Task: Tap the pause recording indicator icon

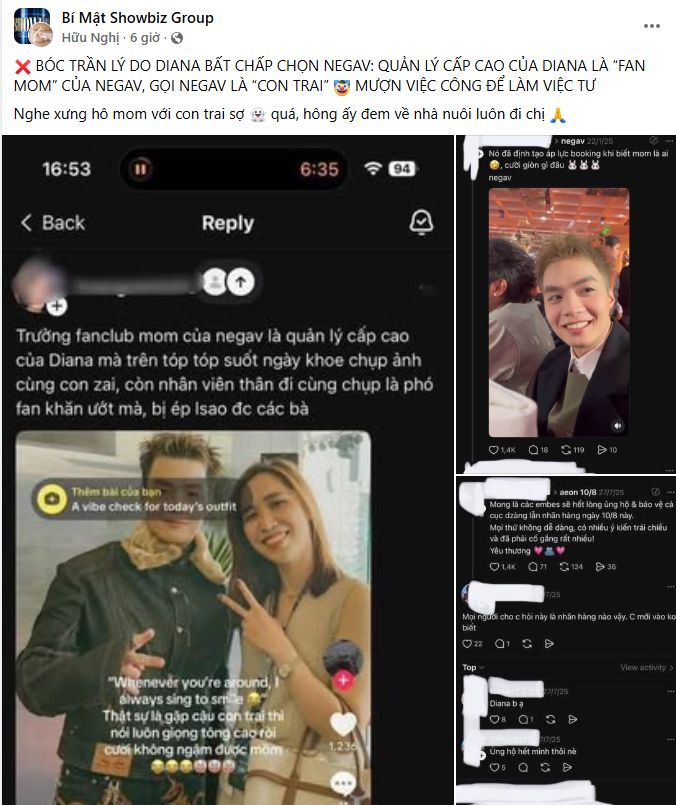Action: (140, 169)
